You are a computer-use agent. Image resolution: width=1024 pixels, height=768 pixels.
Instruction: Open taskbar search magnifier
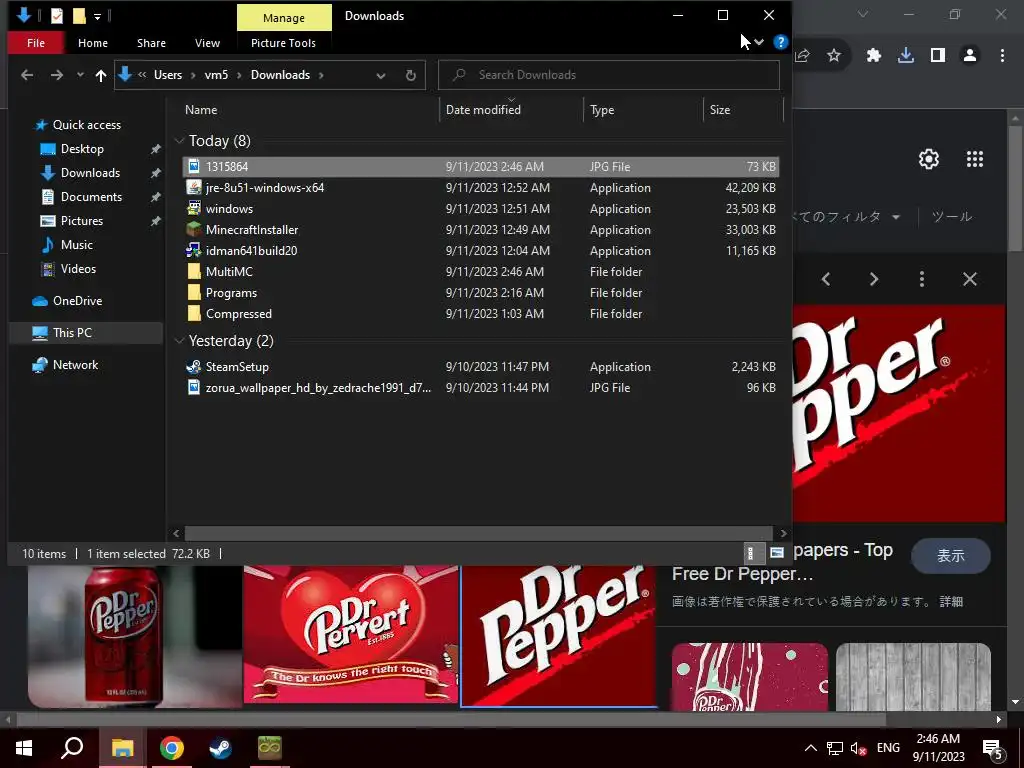pos(72,748)
